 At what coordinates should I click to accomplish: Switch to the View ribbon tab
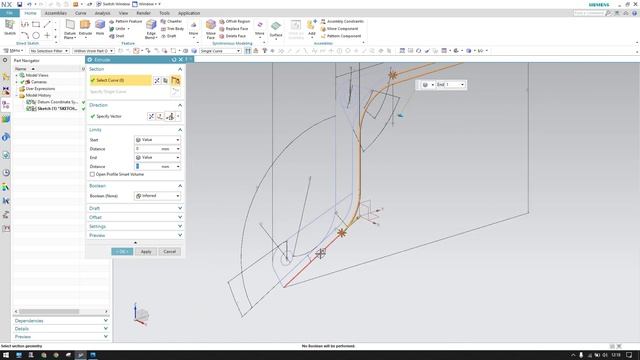coord(123,13)
